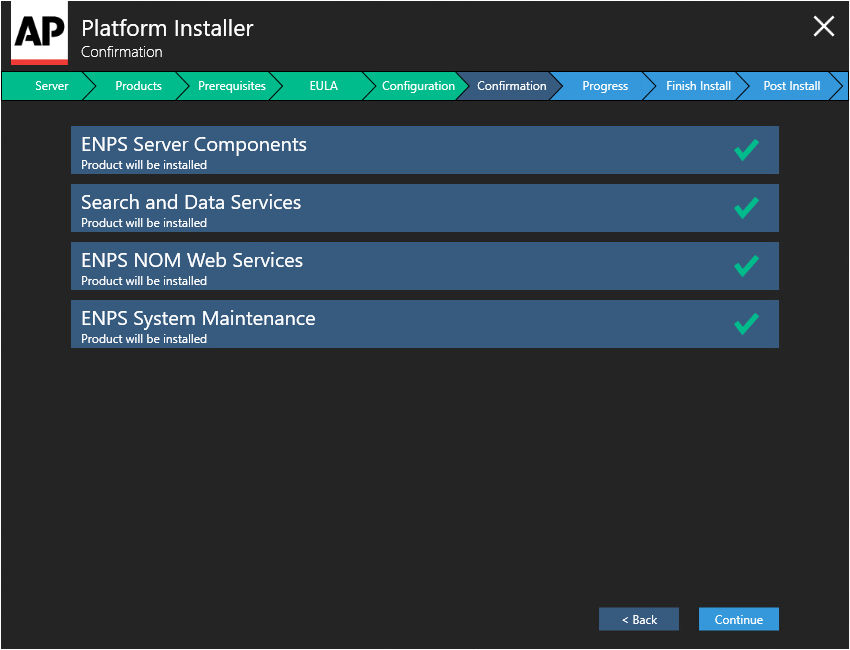This screenshot has width=850, height=650.
Task: Select the Search and Data Services title
Action: pyautogui.click(x=191, y=202)
